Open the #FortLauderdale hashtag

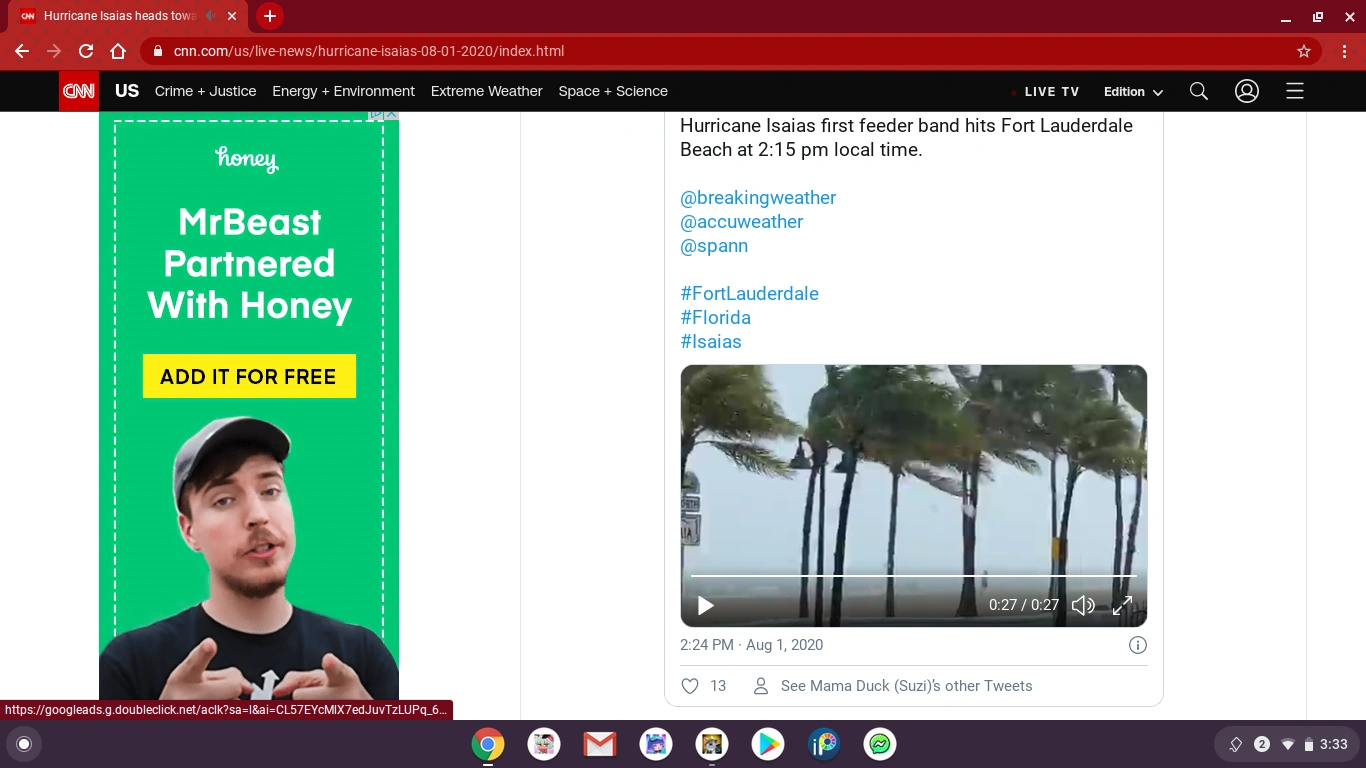pyautogui.click(x=750, y=294)
